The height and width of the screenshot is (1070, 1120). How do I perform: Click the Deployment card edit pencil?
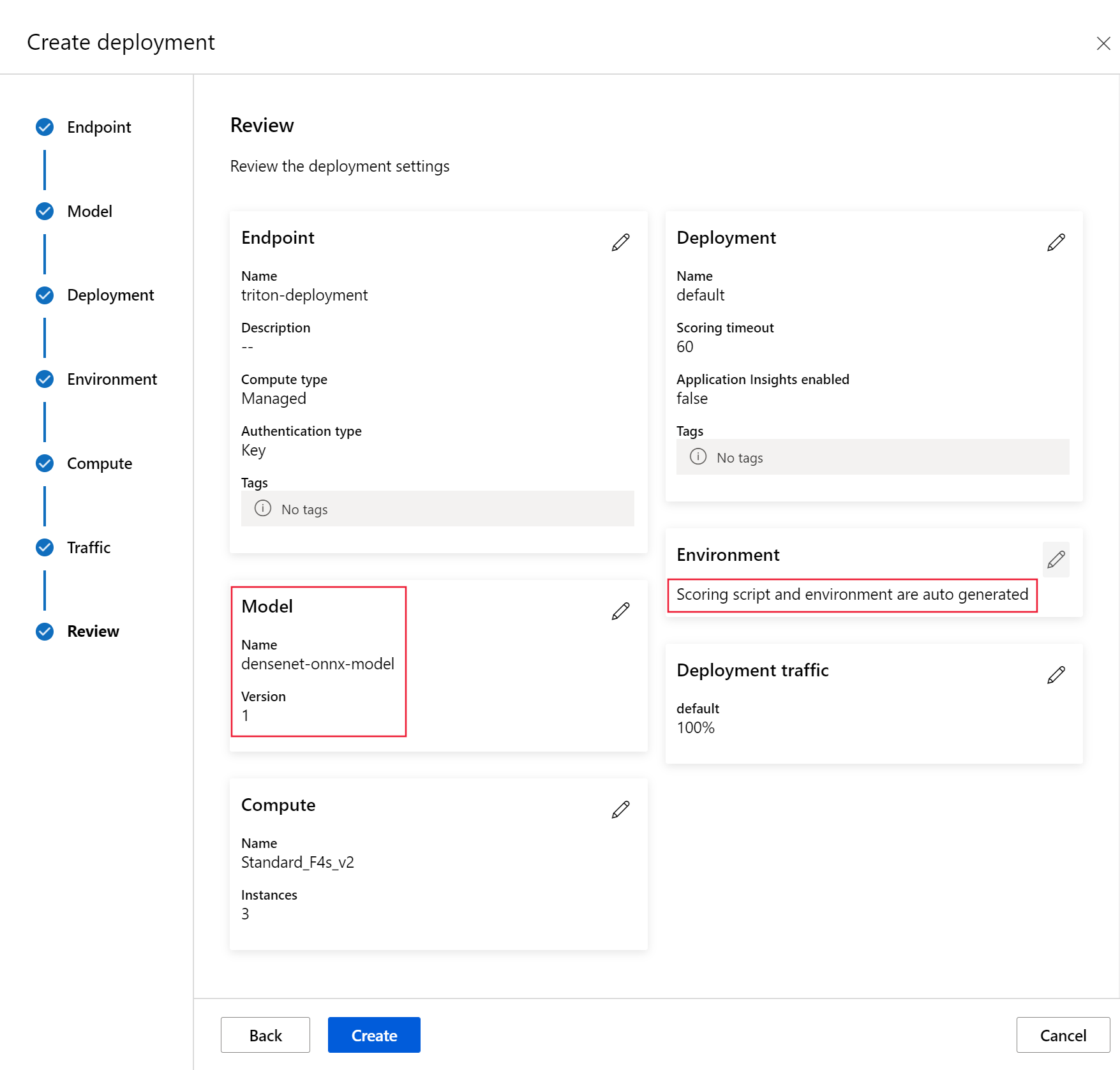pyautogui.click(x=1056, y=242)
